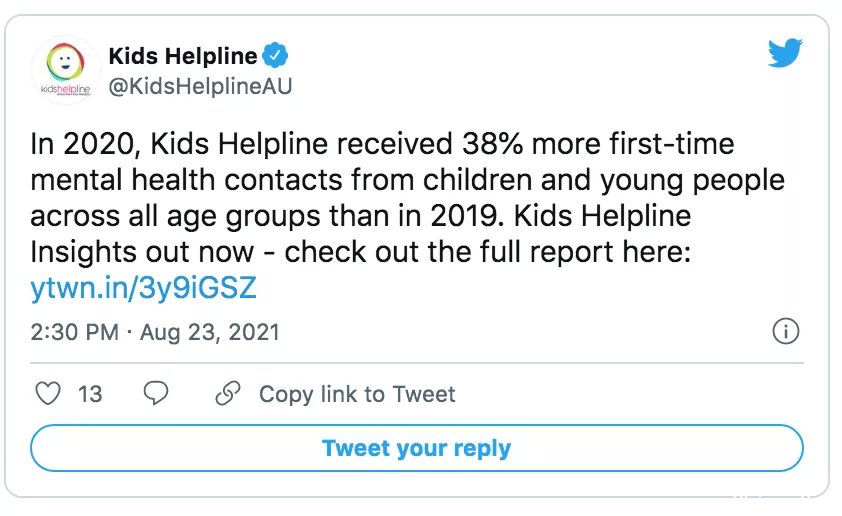Click the text 'Insights out now'
842x516 pixels.
pyautogui.click(x=142, y=252)
